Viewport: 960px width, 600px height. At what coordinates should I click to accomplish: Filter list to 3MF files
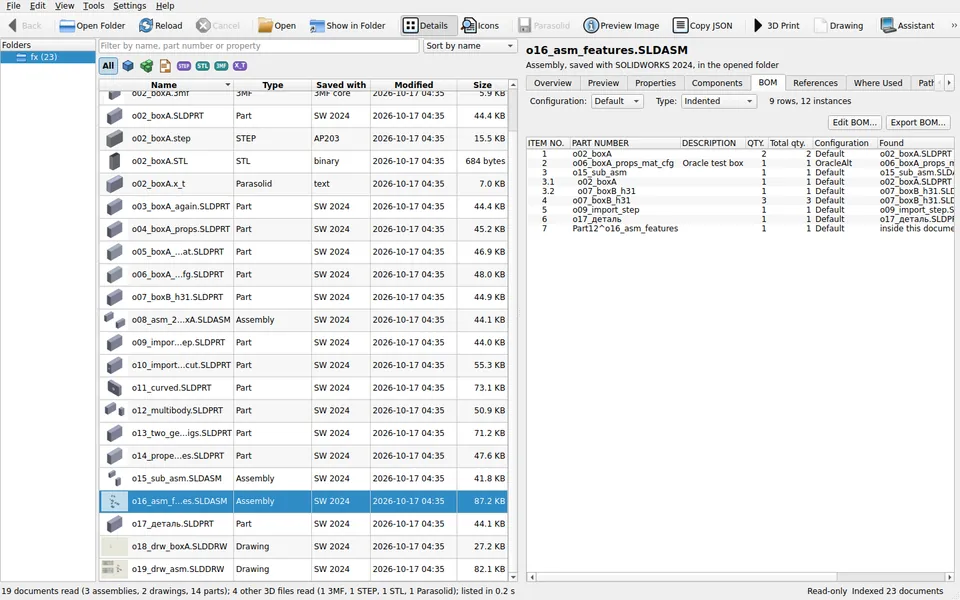coord(221,66)
